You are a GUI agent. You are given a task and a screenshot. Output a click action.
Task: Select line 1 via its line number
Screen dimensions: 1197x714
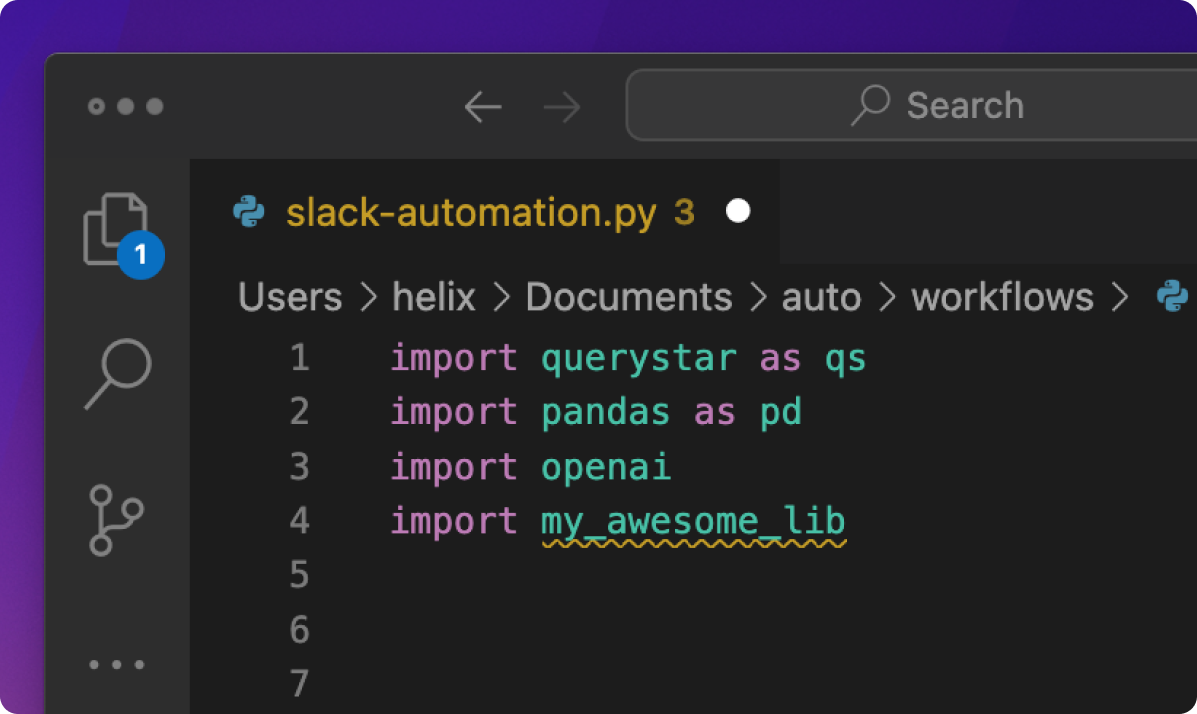(299, 358)
